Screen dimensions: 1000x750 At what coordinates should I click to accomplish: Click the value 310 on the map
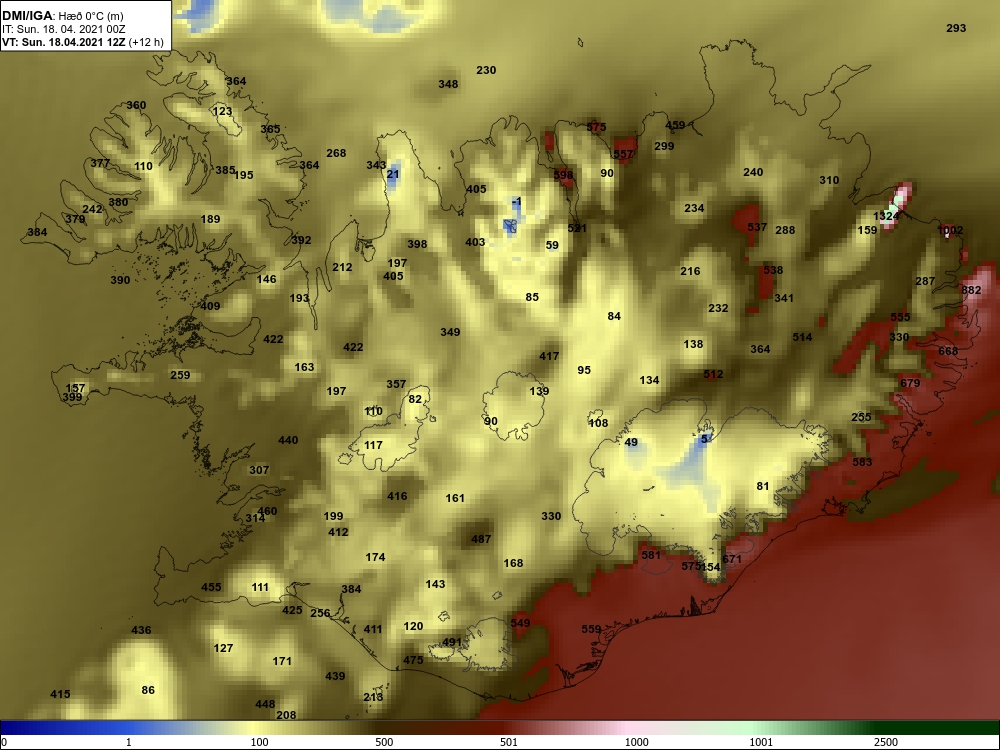[x=829, y=181]
